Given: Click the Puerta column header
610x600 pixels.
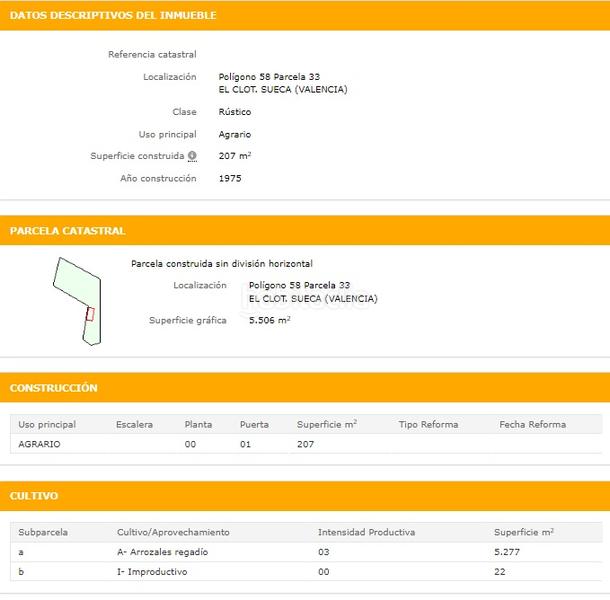Looking at the screenshot, I should coord(254,425).
